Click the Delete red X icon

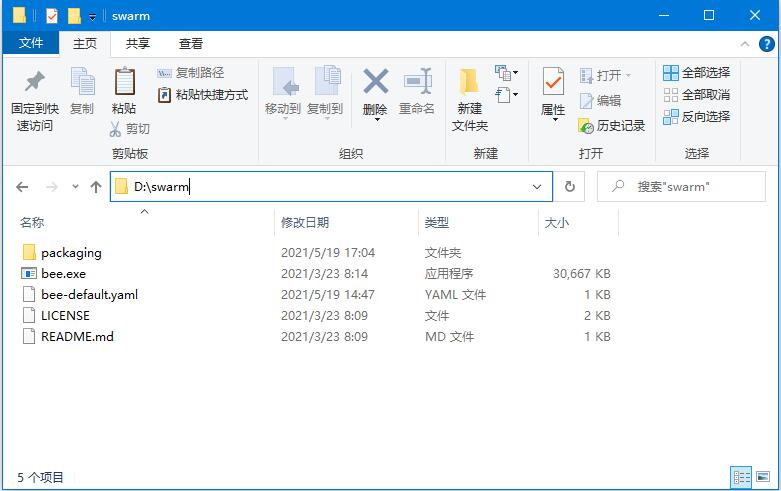click(x=375, y=82)
